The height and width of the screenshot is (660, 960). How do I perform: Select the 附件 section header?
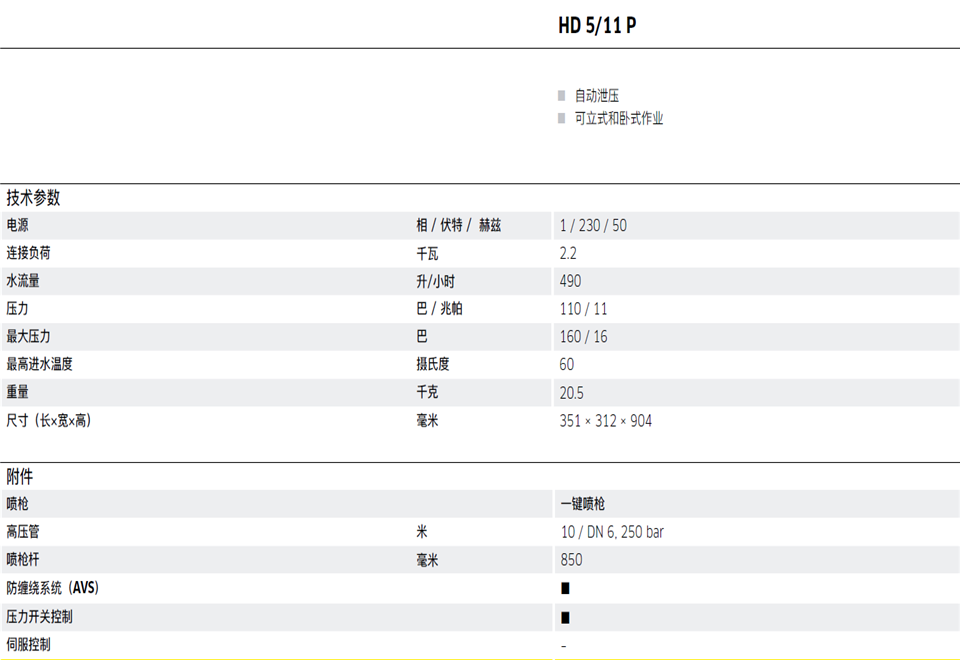tap(20, 476)
